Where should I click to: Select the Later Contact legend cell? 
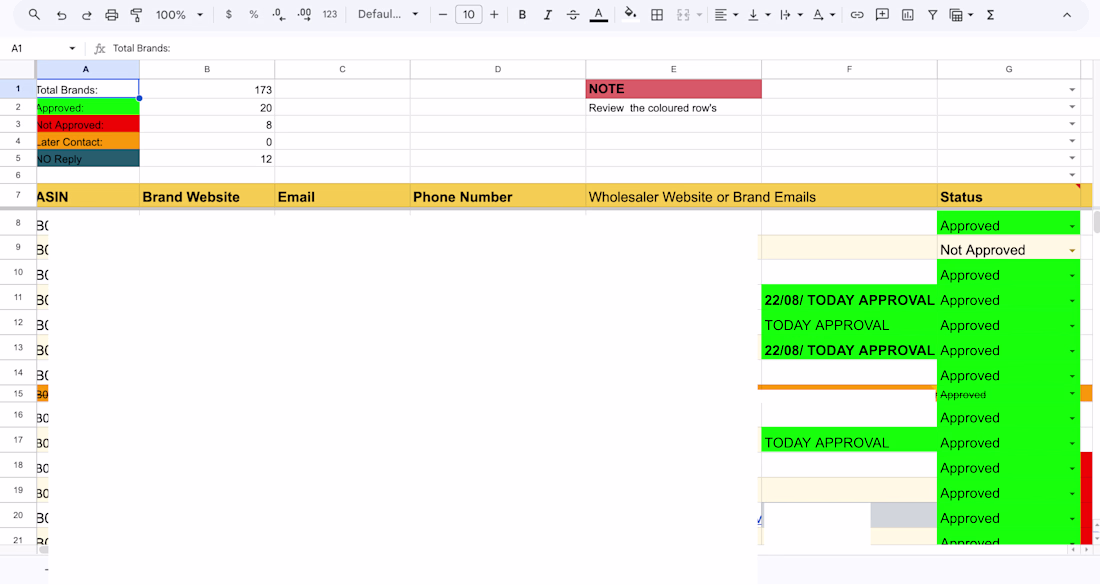[x=88, y=142]
